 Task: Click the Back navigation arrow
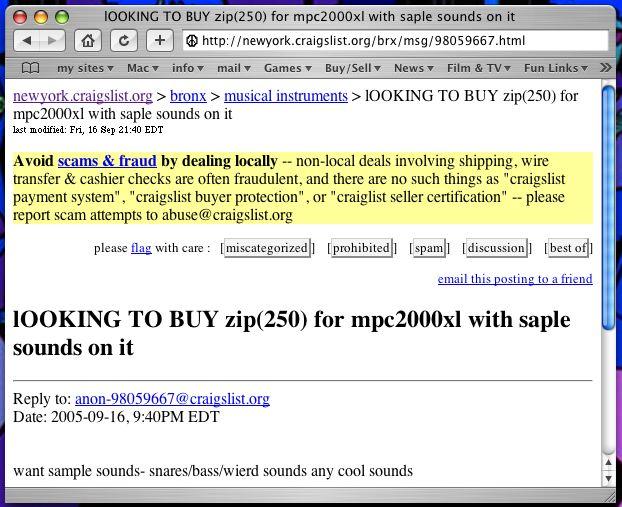27,41
